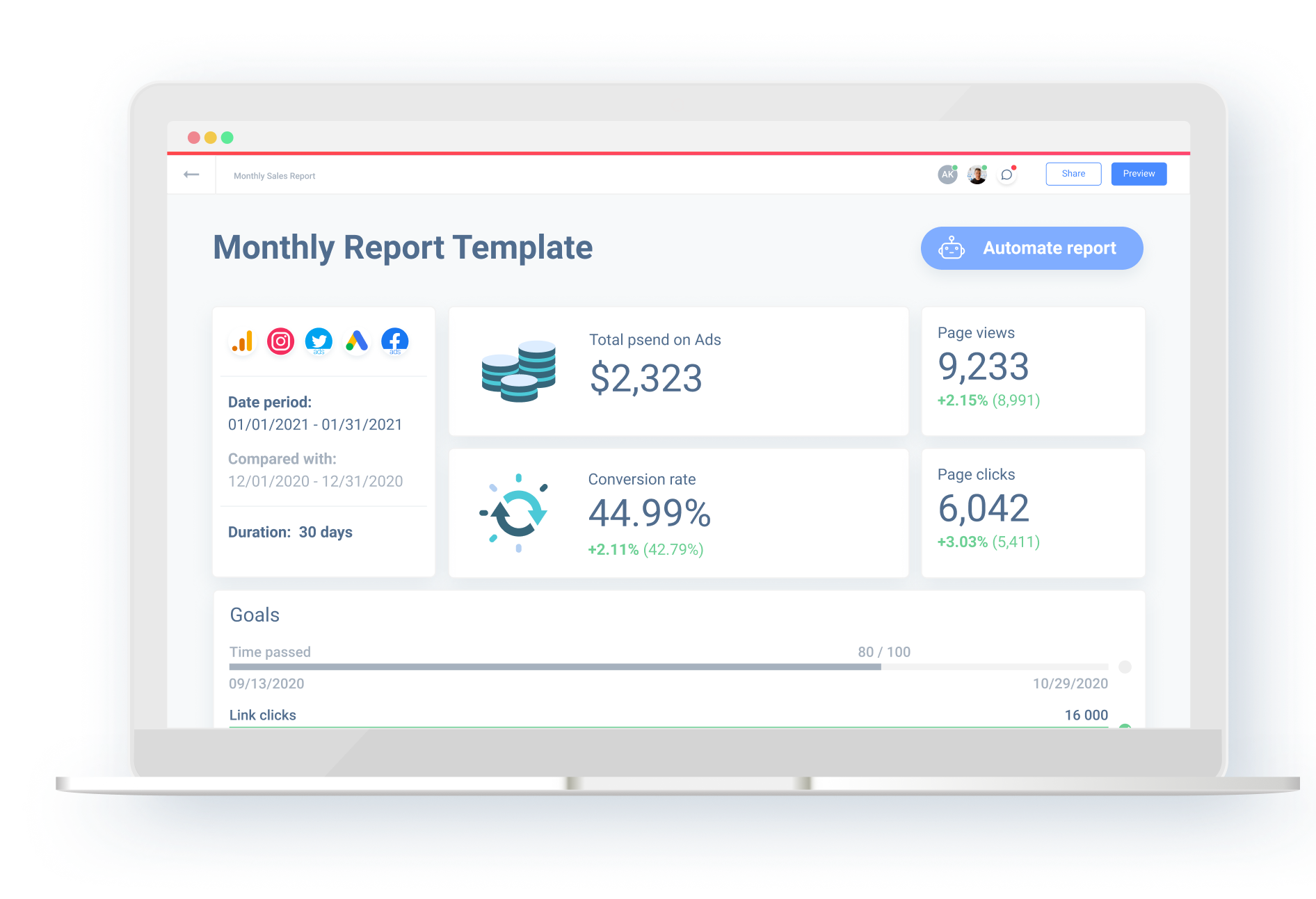Select the Twitter Ads data source

(319, 341)
